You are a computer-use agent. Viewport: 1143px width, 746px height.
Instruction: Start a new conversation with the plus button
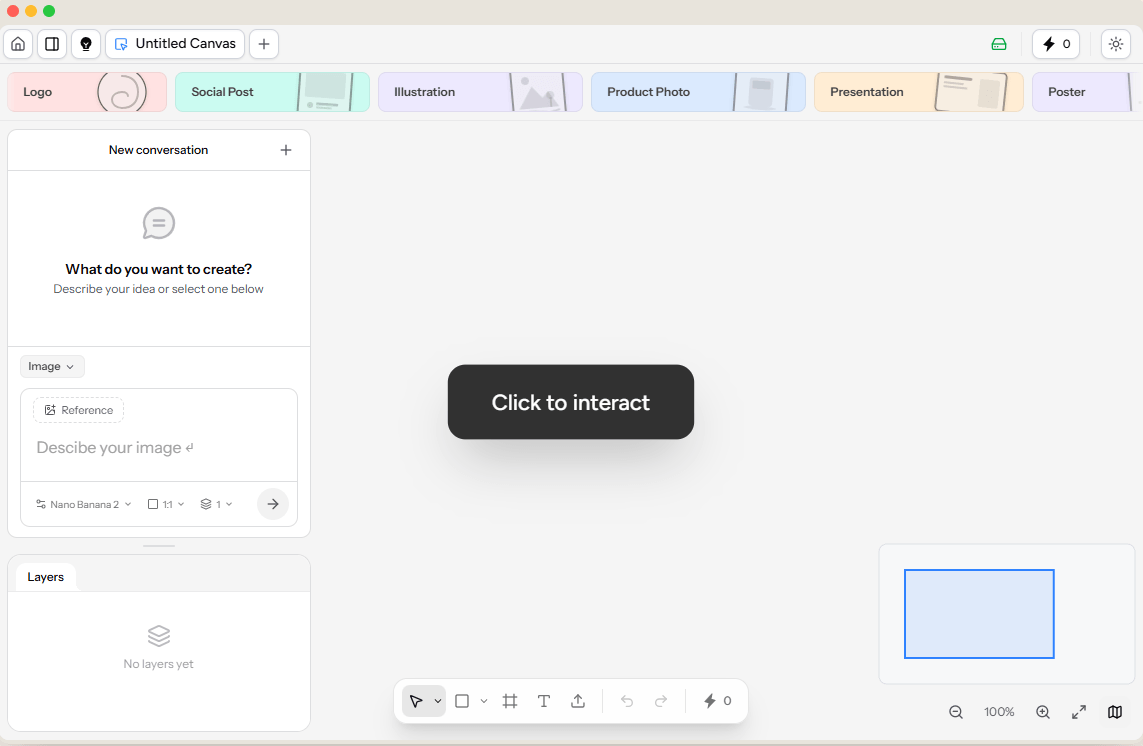(286, 149)
